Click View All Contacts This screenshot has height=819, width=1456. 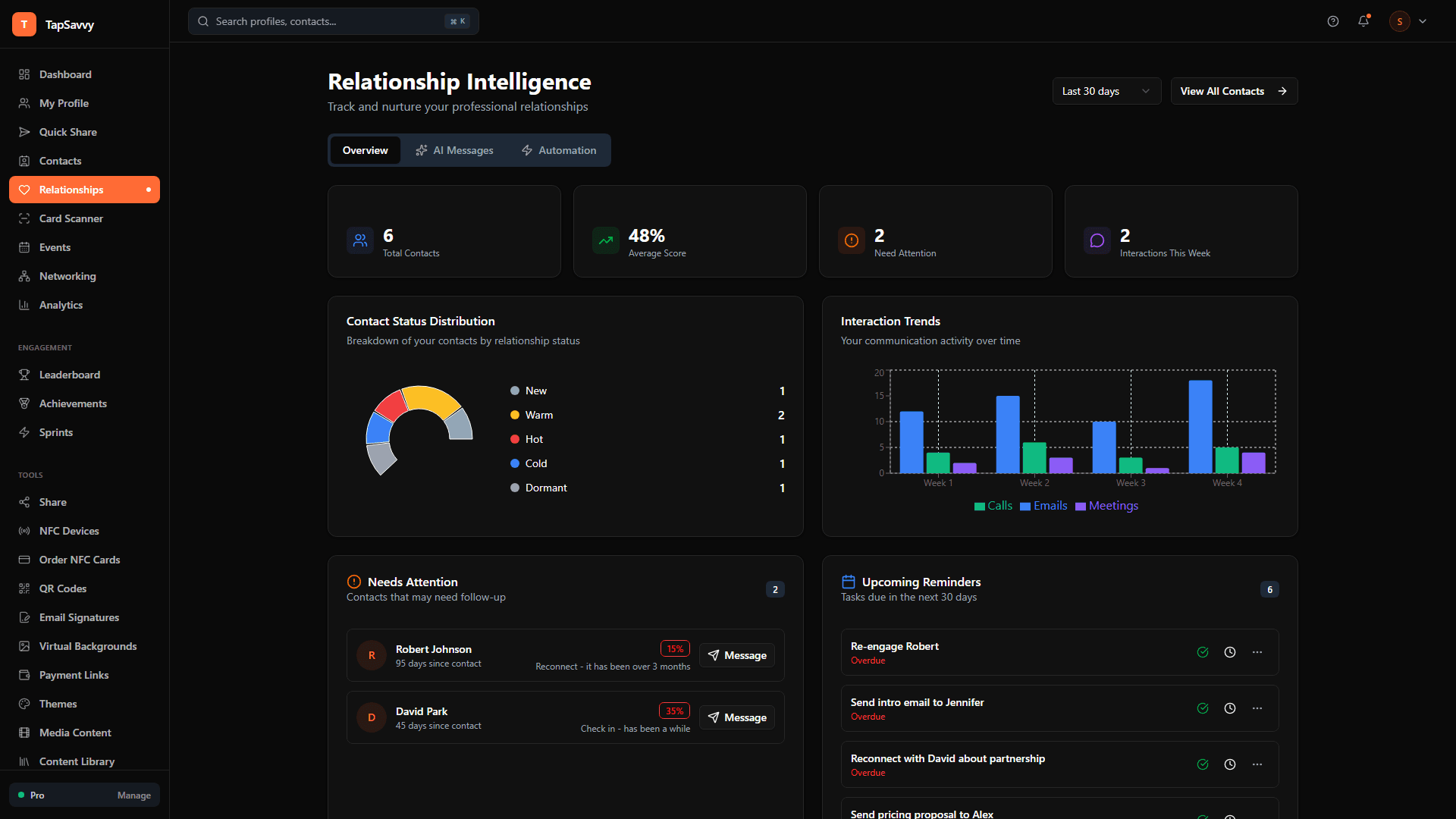[1232, 91]
